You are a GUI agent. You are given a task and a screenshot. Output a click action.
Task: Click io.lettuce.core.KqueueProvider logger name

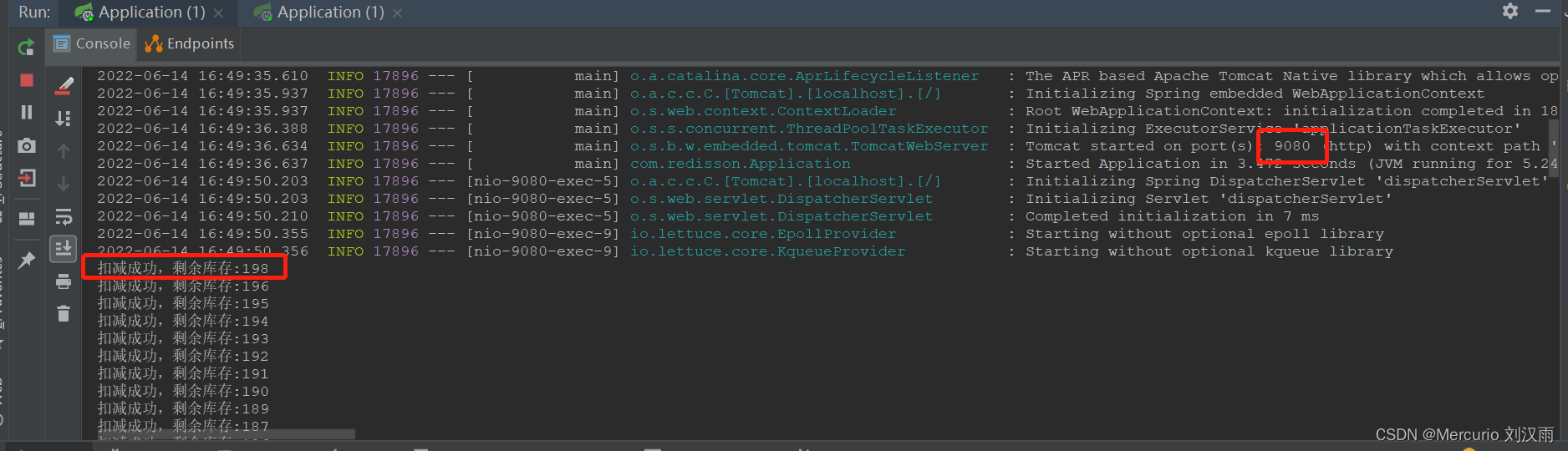767,251
